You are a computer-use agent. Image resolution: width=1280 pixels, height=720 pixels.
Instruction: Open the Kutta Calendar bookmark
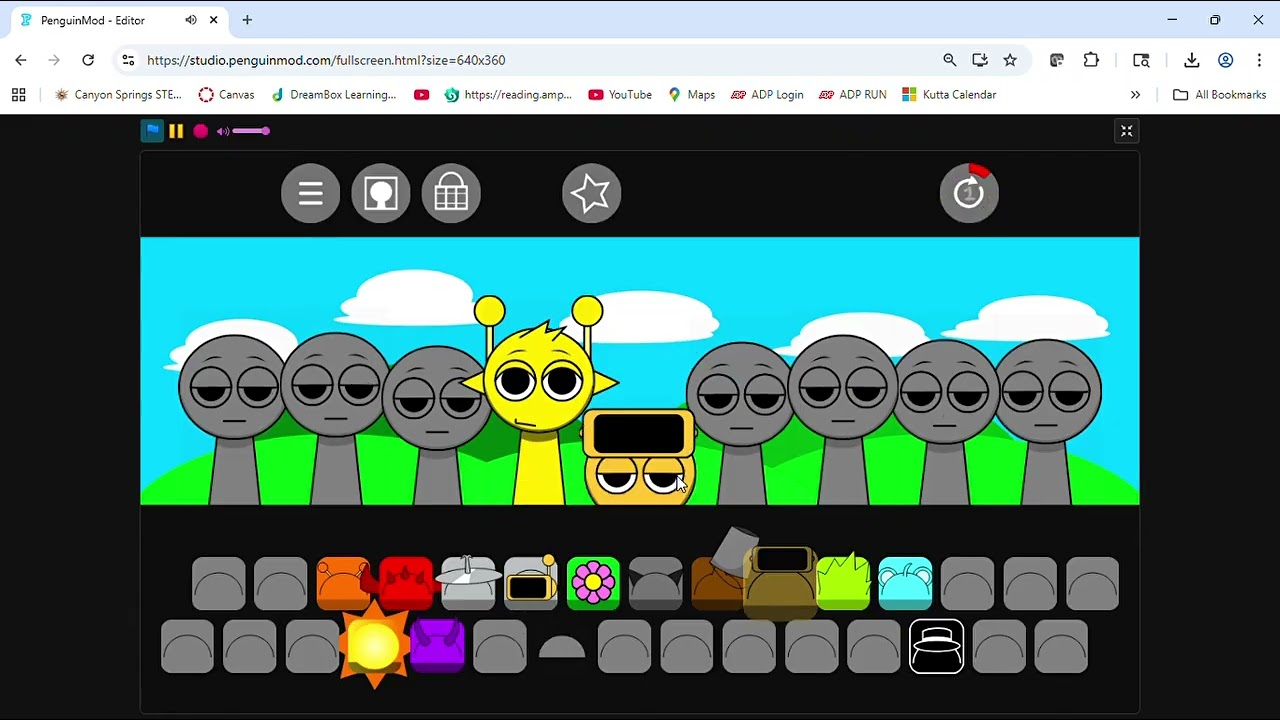pos(949,95)
